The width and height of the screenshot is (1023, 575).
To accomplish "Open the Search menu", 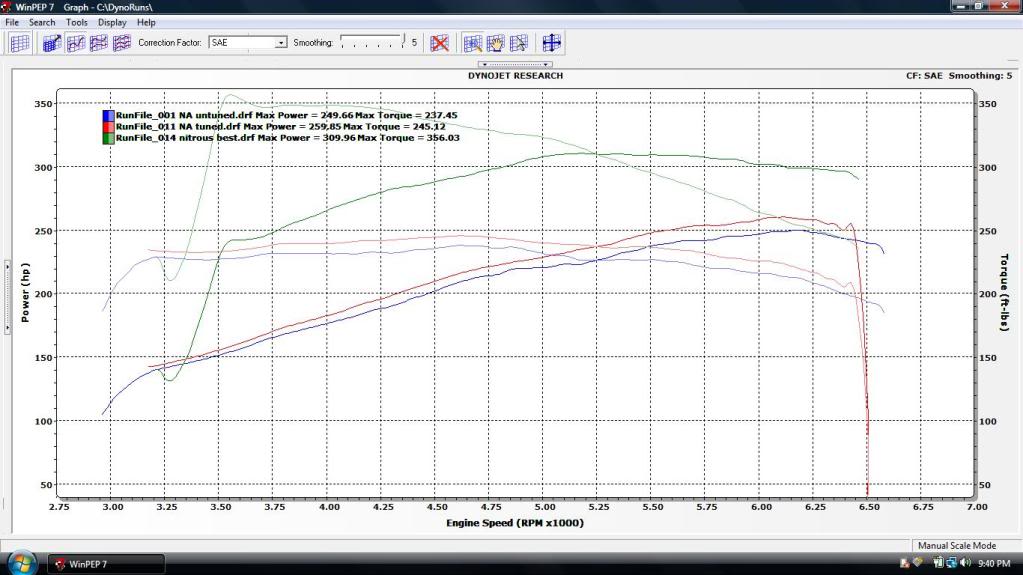I will tap(42, 22).
